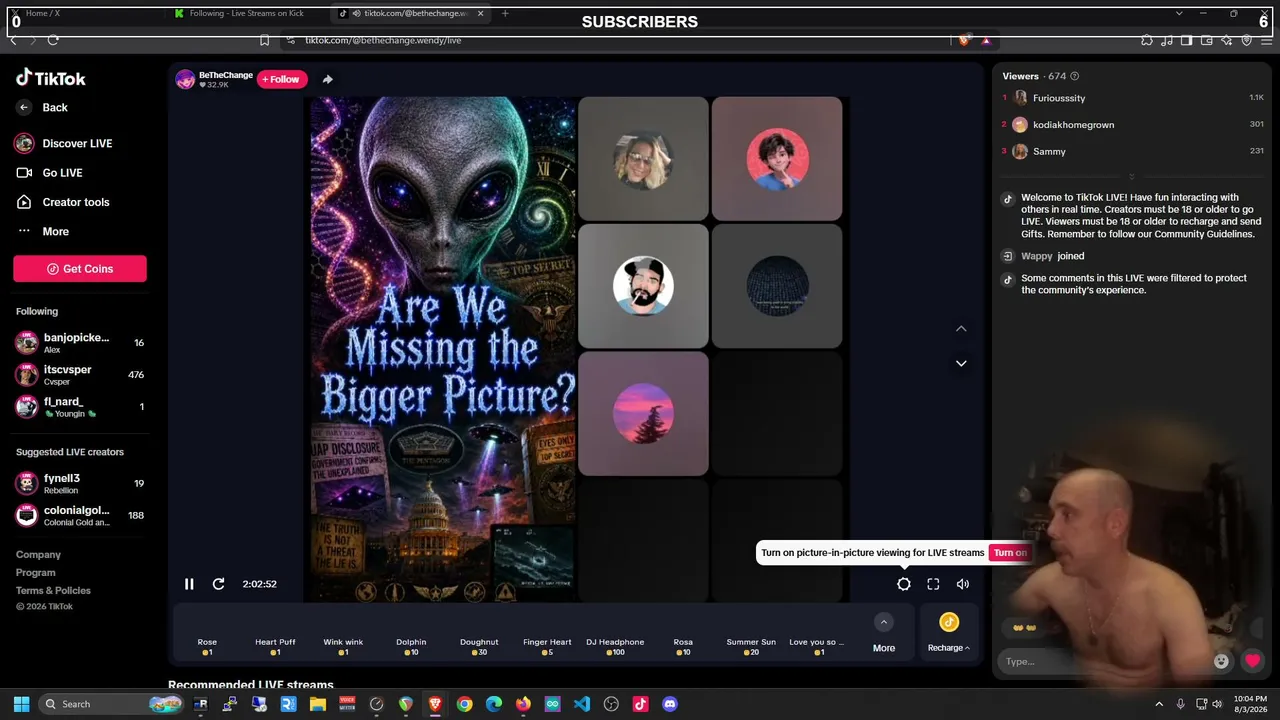Enter fullscreen mode on the stream
Screen dimensions: 1280x720
click(x=933, y=584)
